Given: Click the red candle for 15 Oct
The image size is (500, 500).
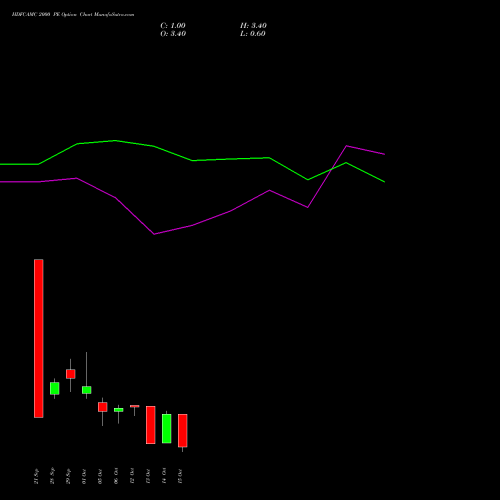Looking at the screenshot, I should click(183, 431).
